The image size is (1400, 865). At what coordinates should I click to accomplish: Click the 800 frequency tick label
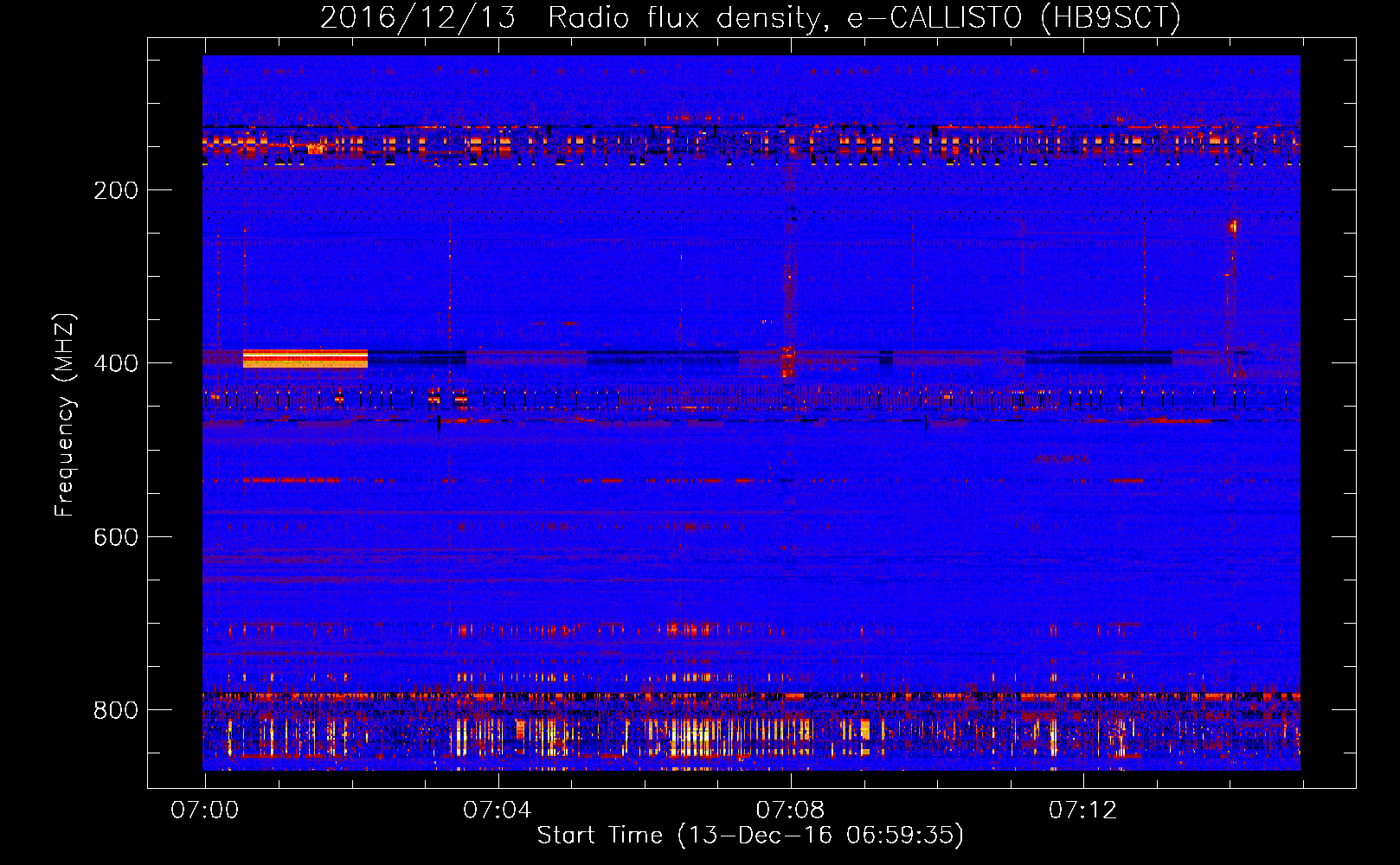(x=116, y=710)
